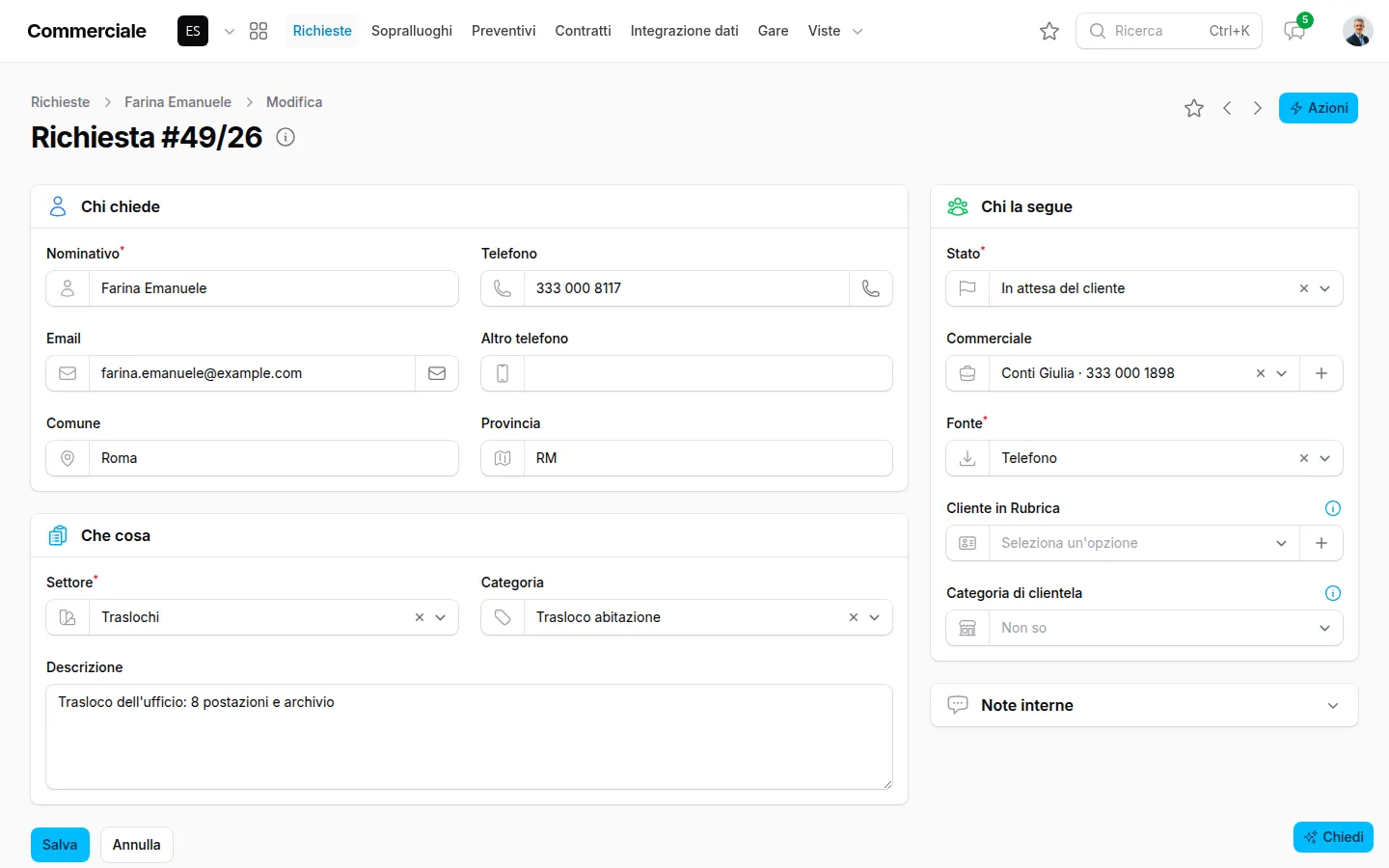Open the Commerciale dropdown

(1282, 373)
